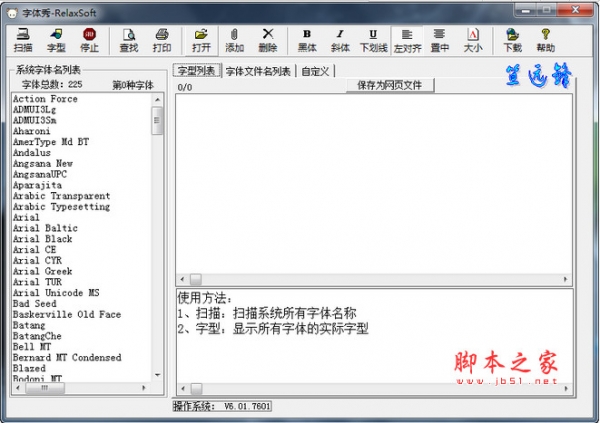Select Action Force in font list
Viewport: 600px width, 423px height.
[45, 99]
